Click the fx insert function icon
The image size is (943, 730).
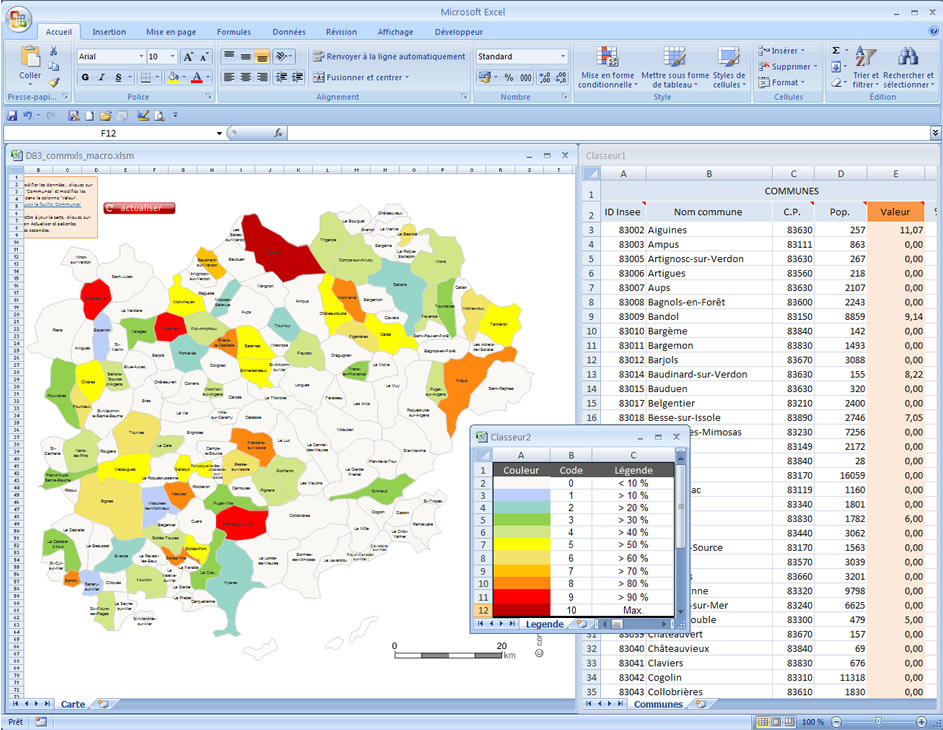278,133
